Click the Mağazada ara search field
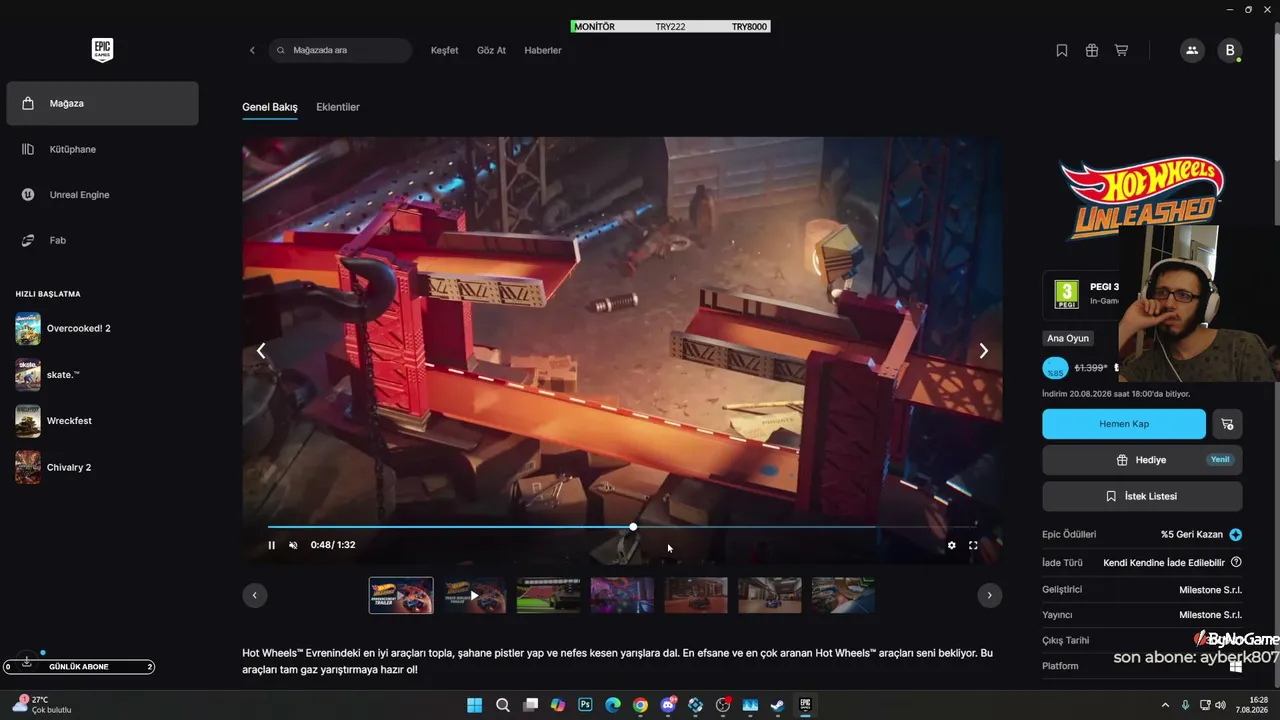This screenshot has width=1280, height=720. (340, 50)
